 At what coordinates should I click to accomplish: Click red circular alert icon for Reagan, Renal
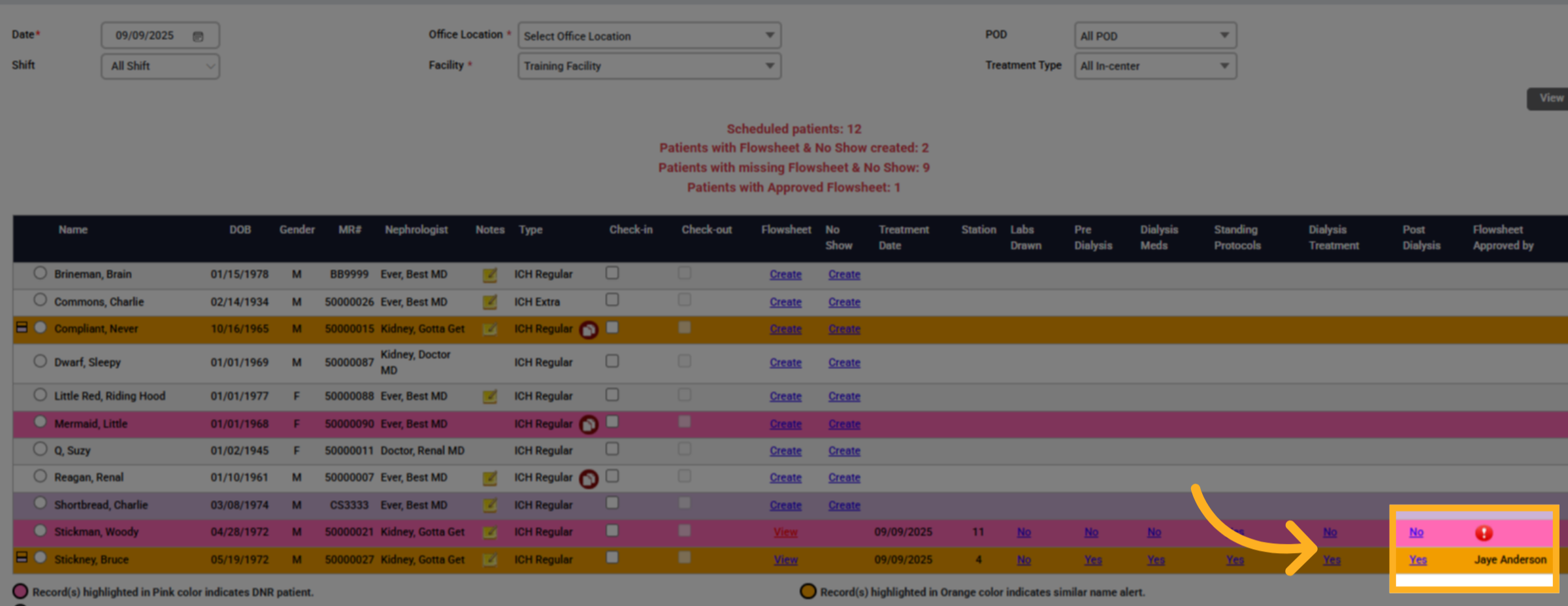pos(589,479)
